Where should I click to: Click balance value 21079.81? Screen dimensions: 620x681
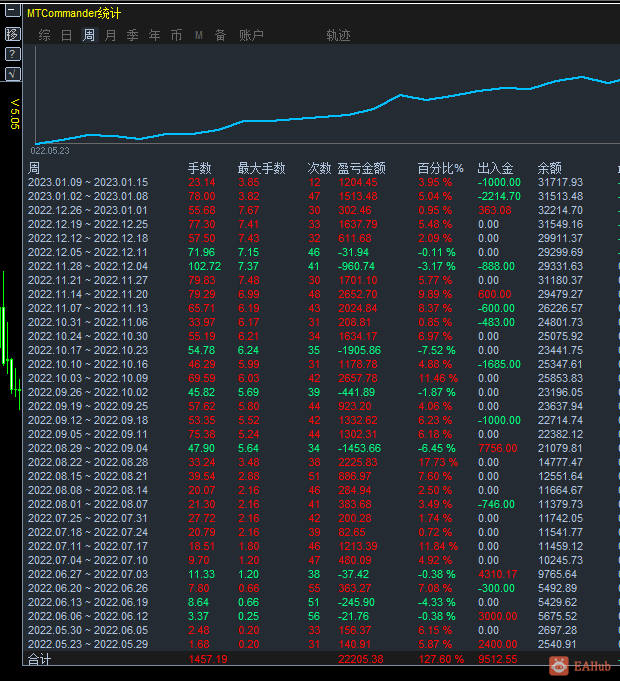(x=561, y=448)
